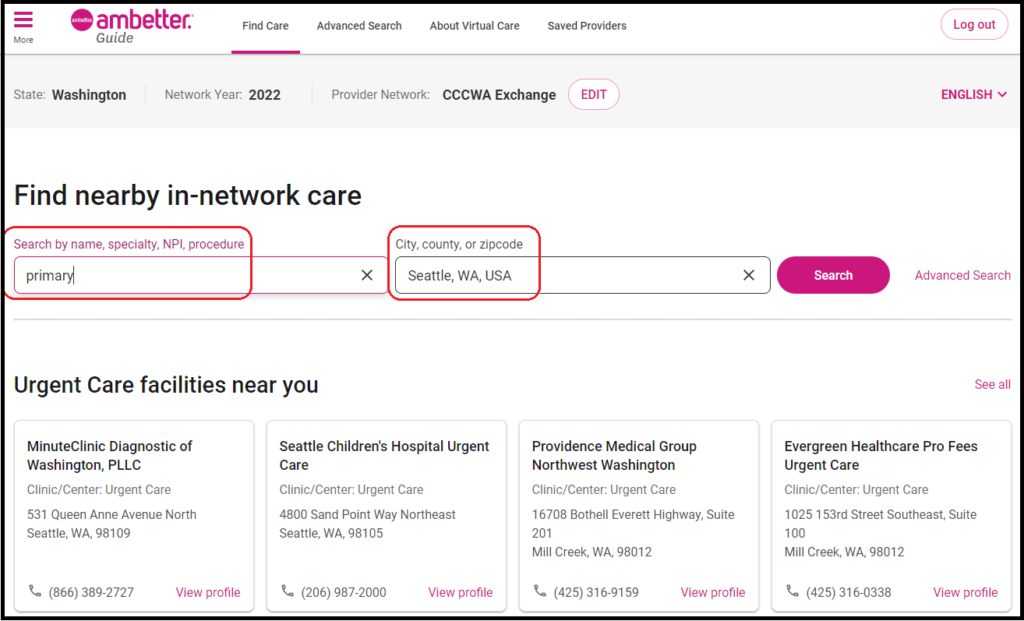This screenshot has width=1024, height=621.
Task: Click the State: Washington label
Action: click(x=70, y=95)
